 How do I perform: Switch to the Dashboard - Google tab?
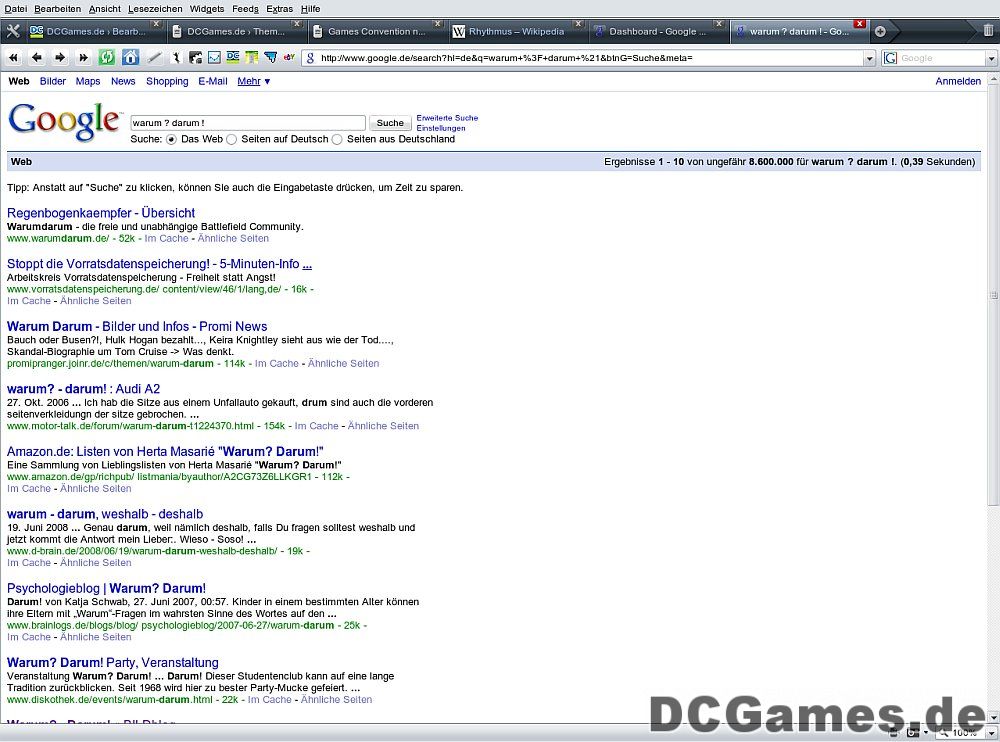click(x=658, y=31)
